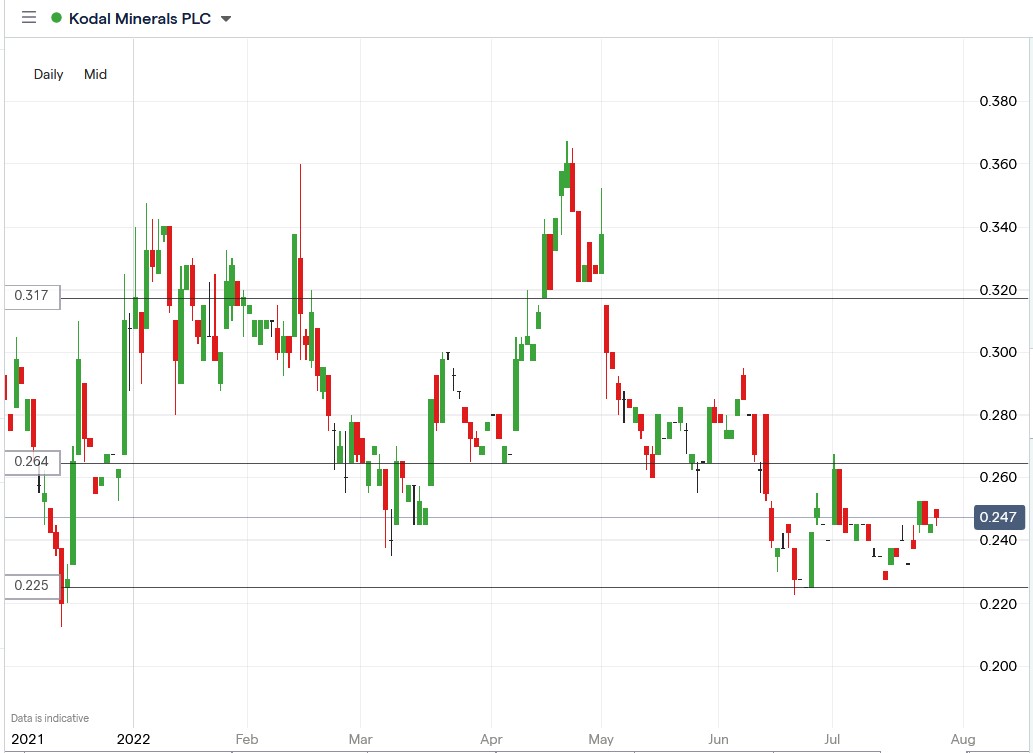Open the hamburger navigation menu

[x=28, y=17]
